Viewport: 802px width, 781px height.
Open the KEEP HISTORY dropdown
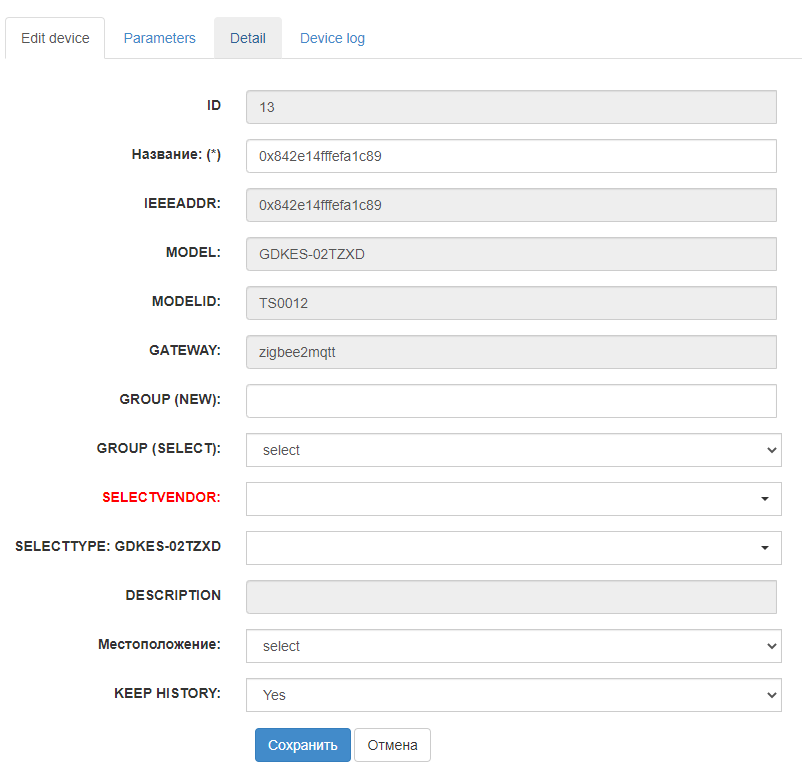pyautogui.click(x=514, y=695)
